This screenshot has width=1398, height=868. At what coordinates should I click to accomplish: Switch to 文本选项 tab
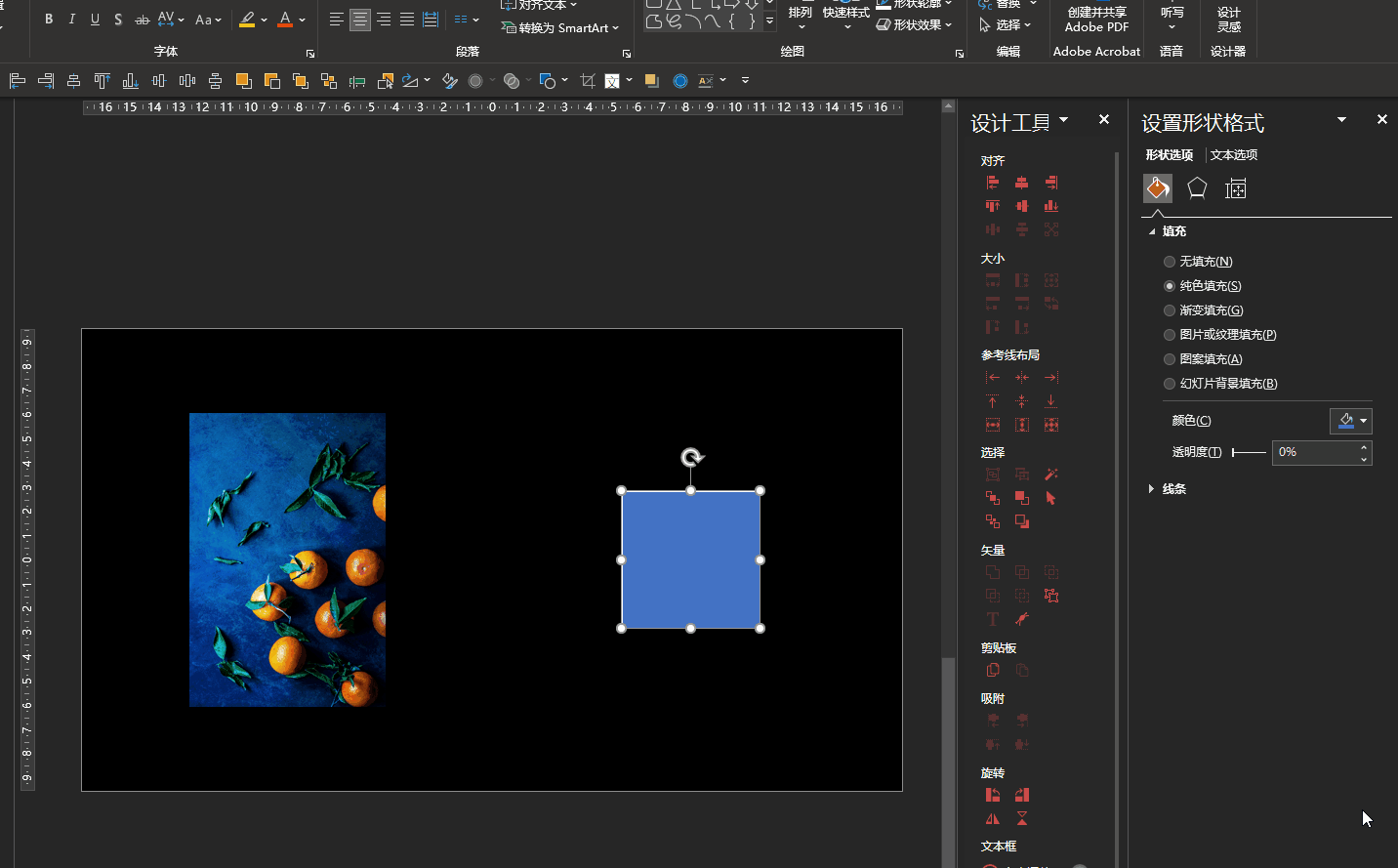(1234, 155)
